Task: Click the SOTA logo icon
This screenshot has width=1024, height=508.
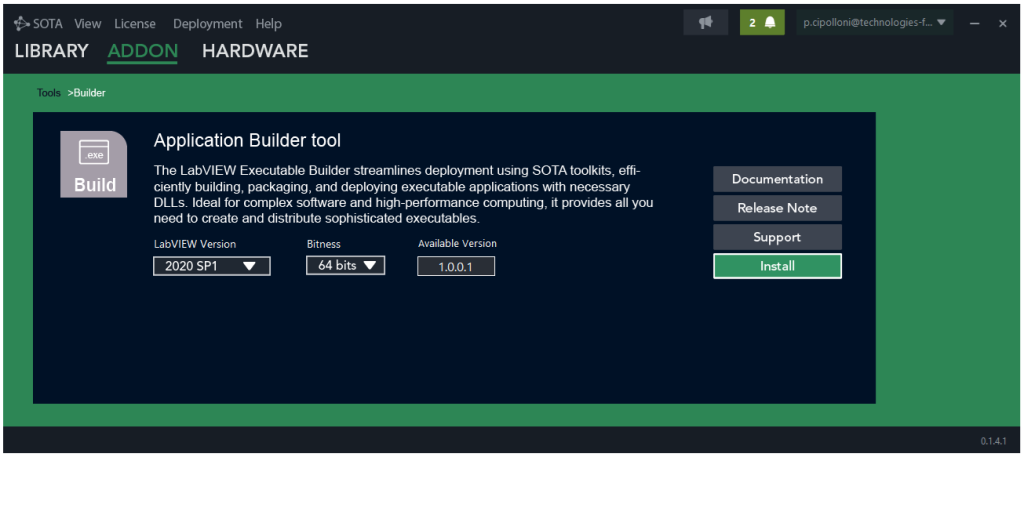Action: 22,23
